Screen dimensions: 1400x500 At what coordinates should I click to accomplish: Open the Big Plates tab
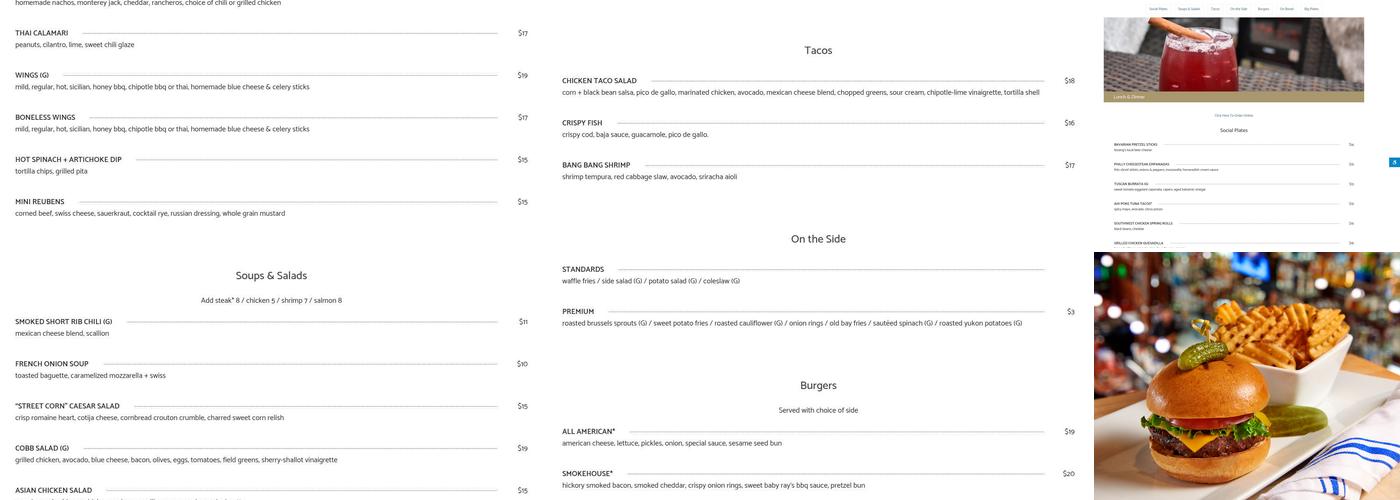tap(1311, 9)
